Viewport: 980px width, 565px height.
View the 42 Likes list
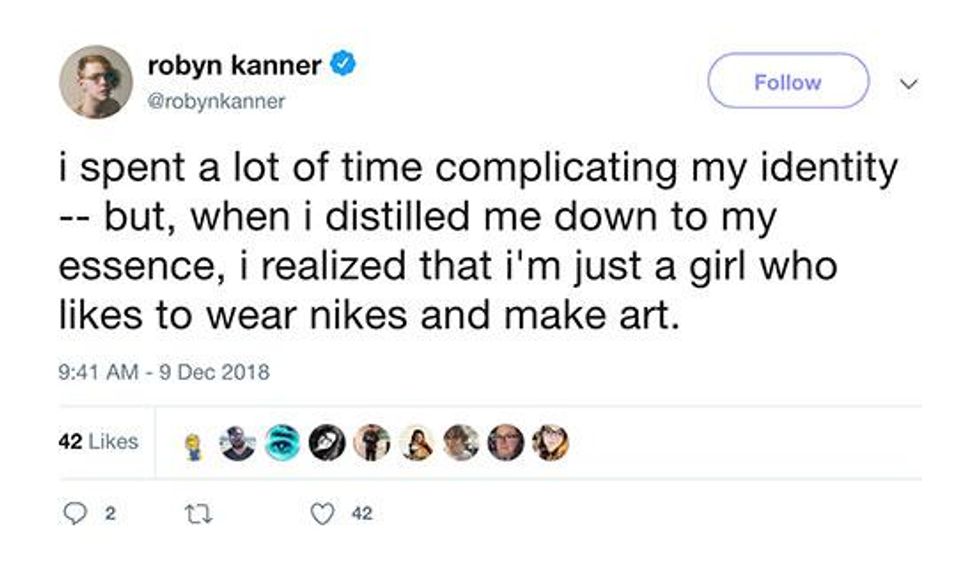(x=98, y=441)
